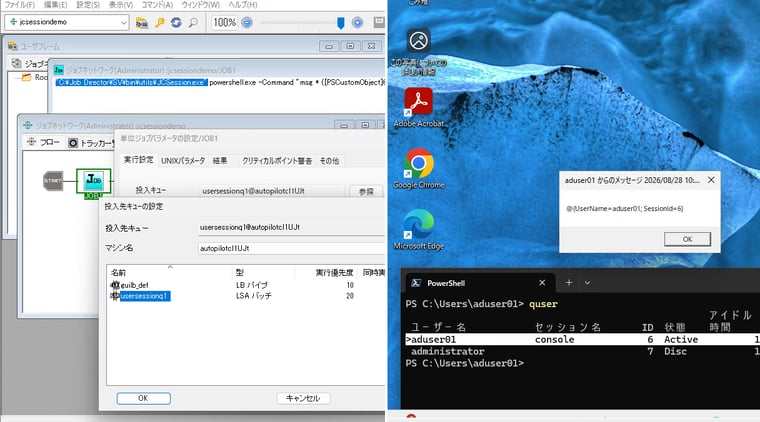Open the ウィンドウ(W) menu

tap(200, 4)
